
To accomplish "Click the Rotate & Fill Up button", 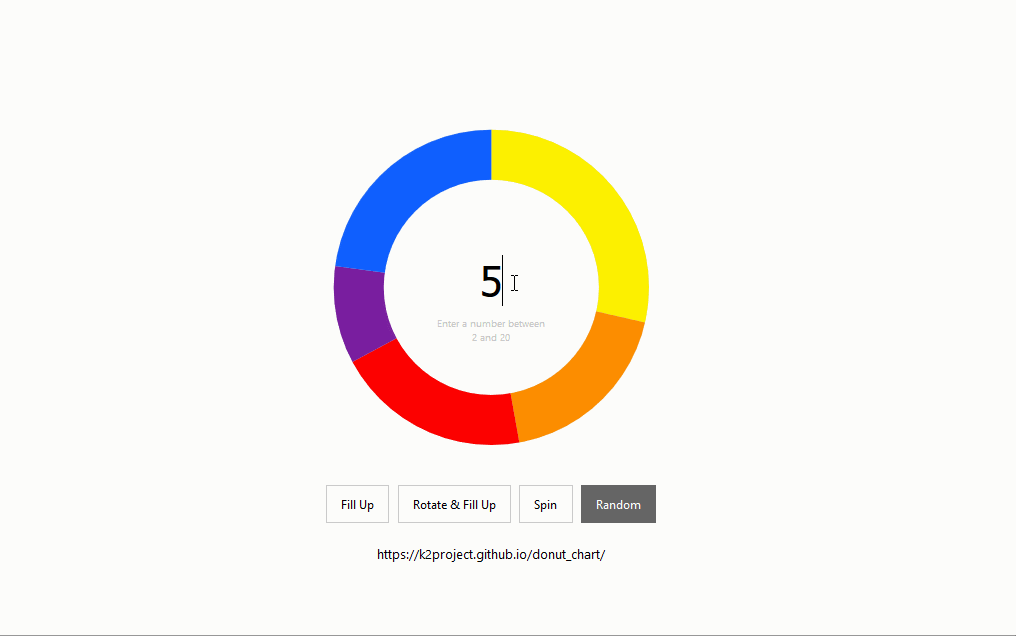I will click(454, 504).
